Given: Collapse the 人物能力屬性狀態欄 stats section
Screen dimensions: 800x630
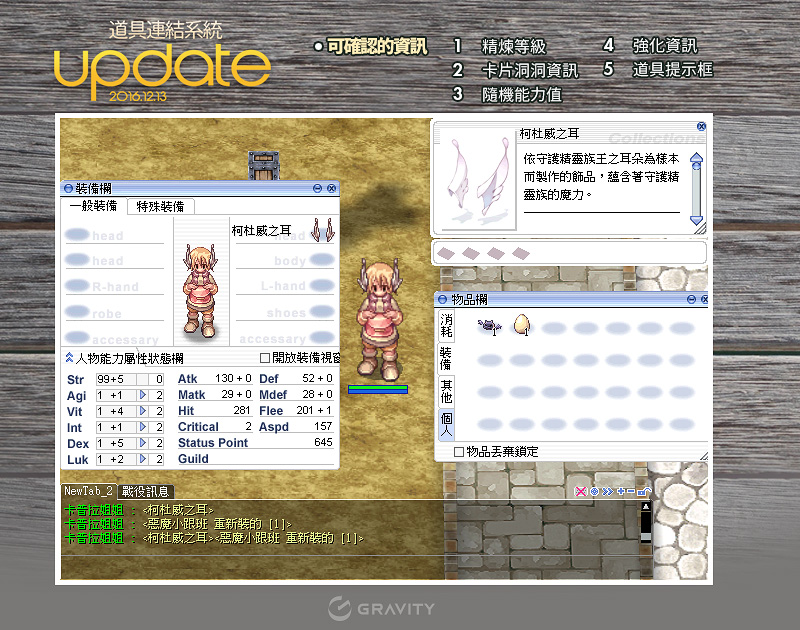Looking at the screenshot, I should click(x=69, y=357).
